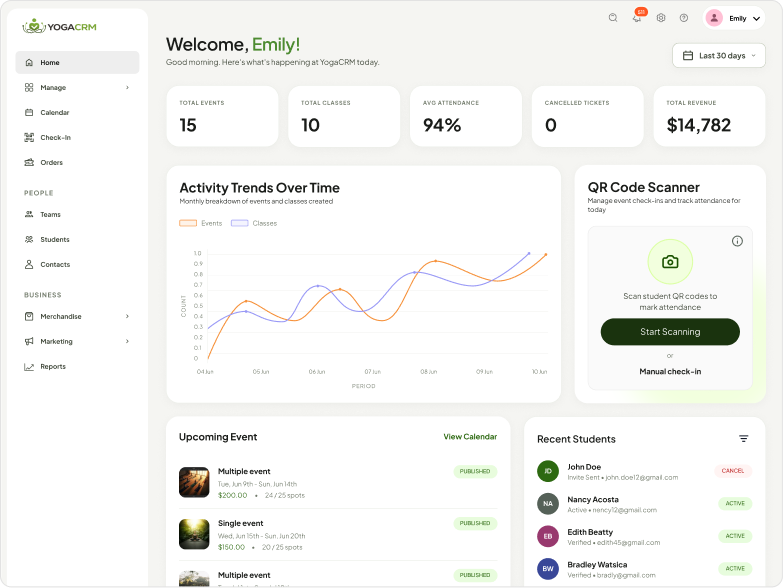The image size is (783, 588).
Task: Click Total Revenue $14,782 card
Action: pos(709,116)
